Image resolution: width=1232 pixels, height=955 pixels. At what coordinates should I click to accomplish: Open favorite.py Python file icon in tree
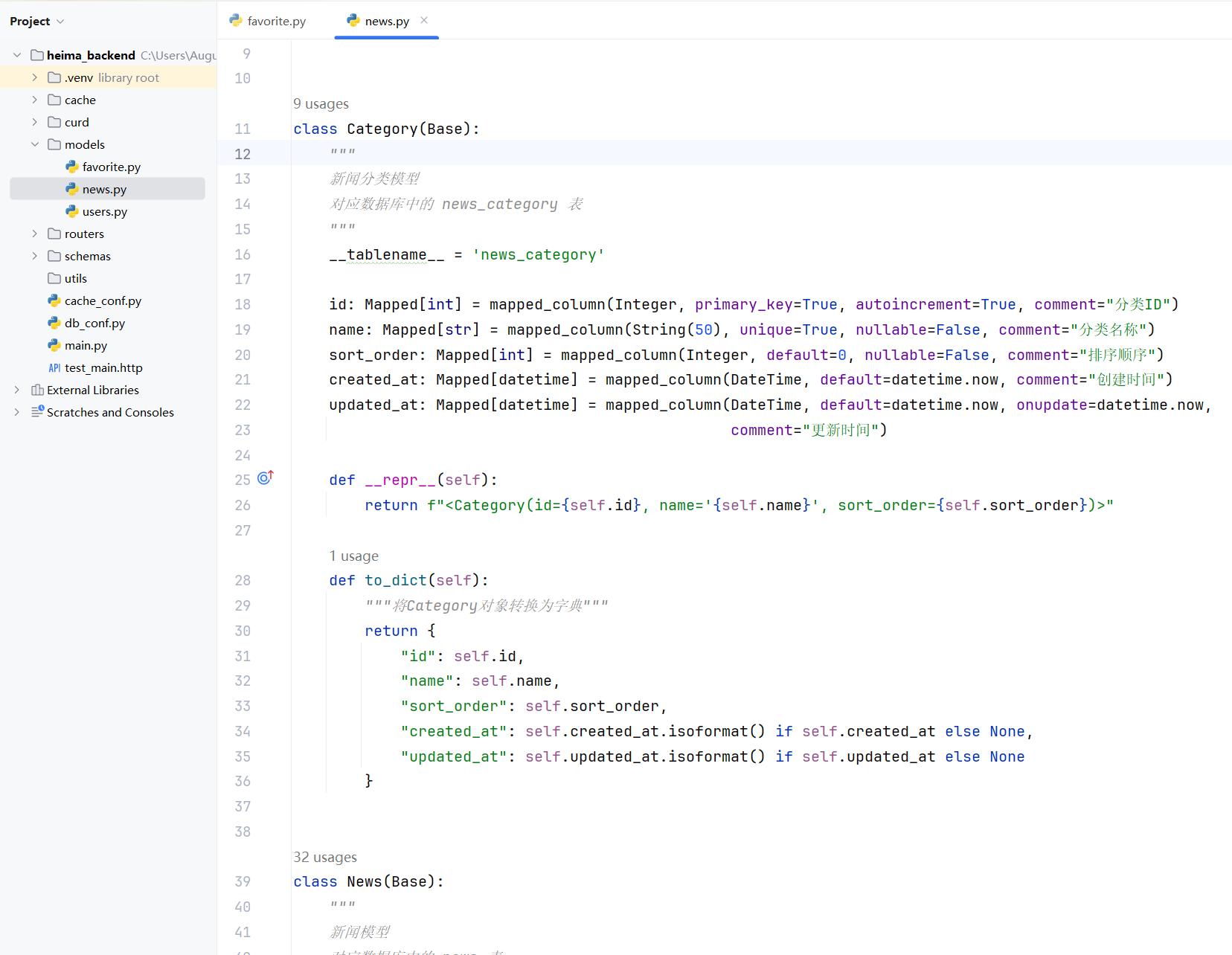coord(72,167)
